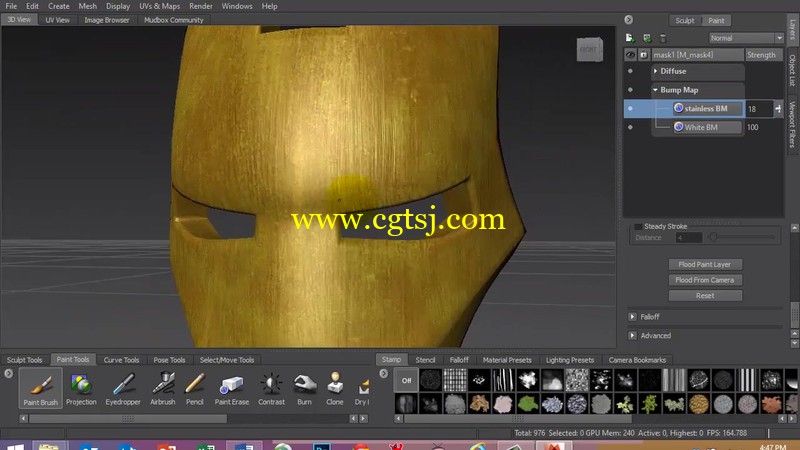The image size is (800, 450).
Task: Select the Airbrush tool
Action: point(163,388)
